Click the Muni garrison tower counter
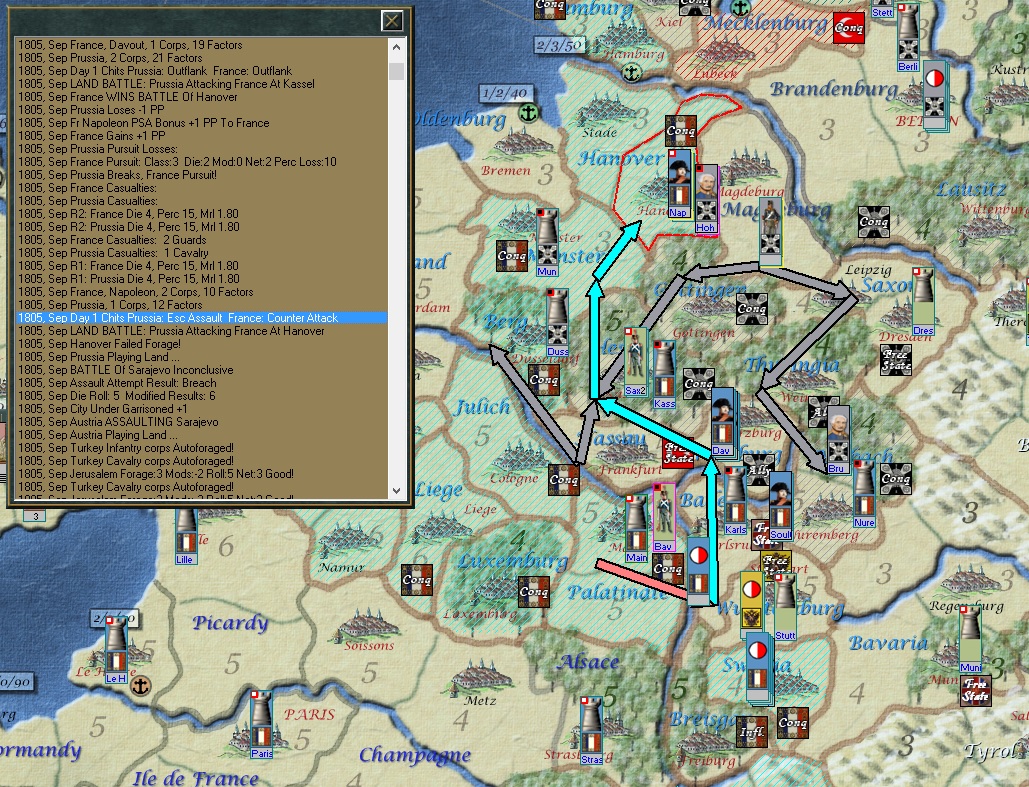This screenshot has height=787, width=1029. tap(971, 639)
